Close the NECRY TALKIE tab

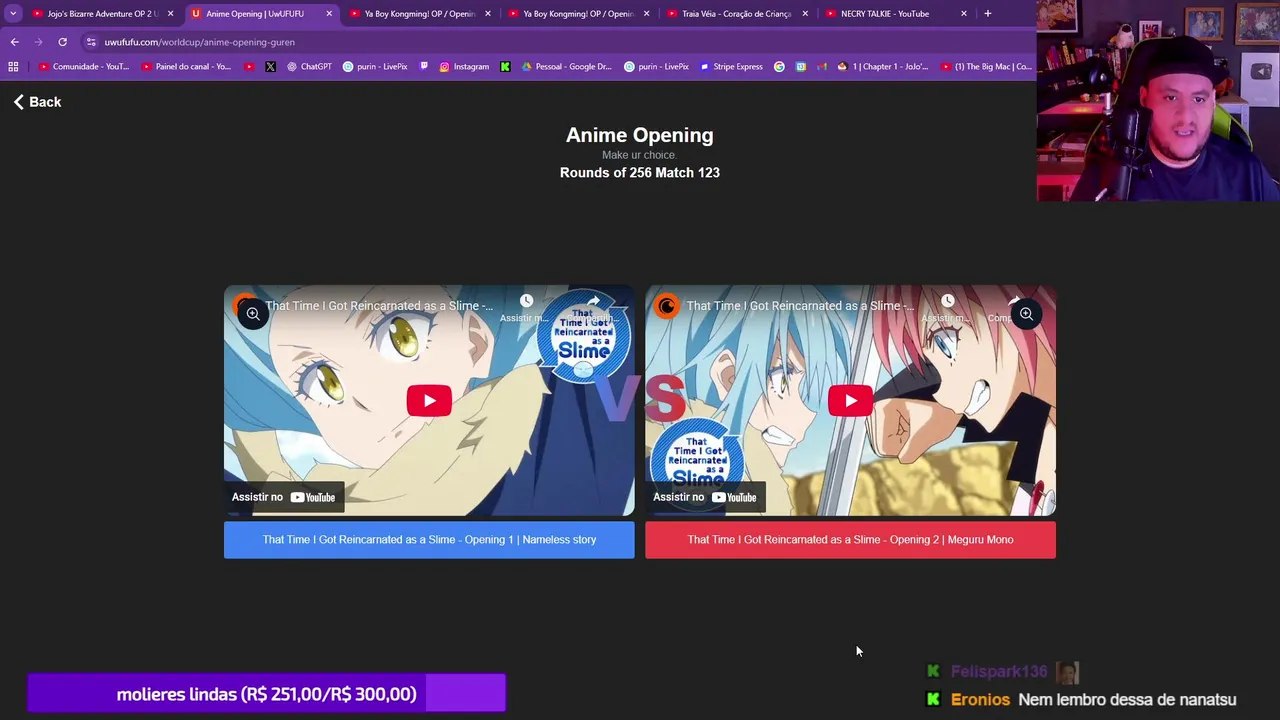964,14
